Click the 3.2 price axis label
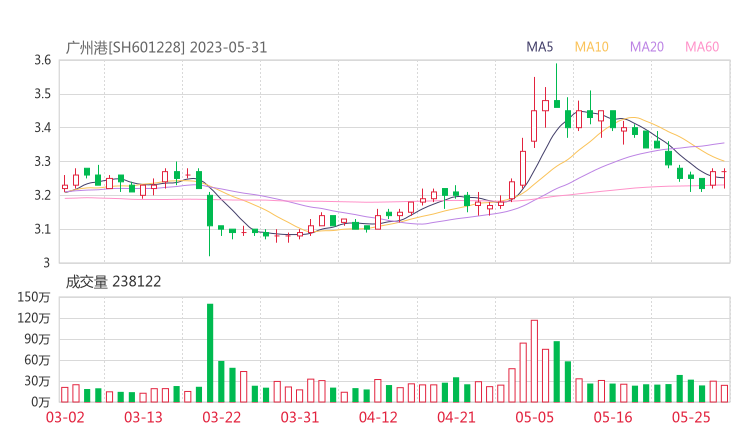This screenshot has height=440, width=740. [x=42, y=195]
